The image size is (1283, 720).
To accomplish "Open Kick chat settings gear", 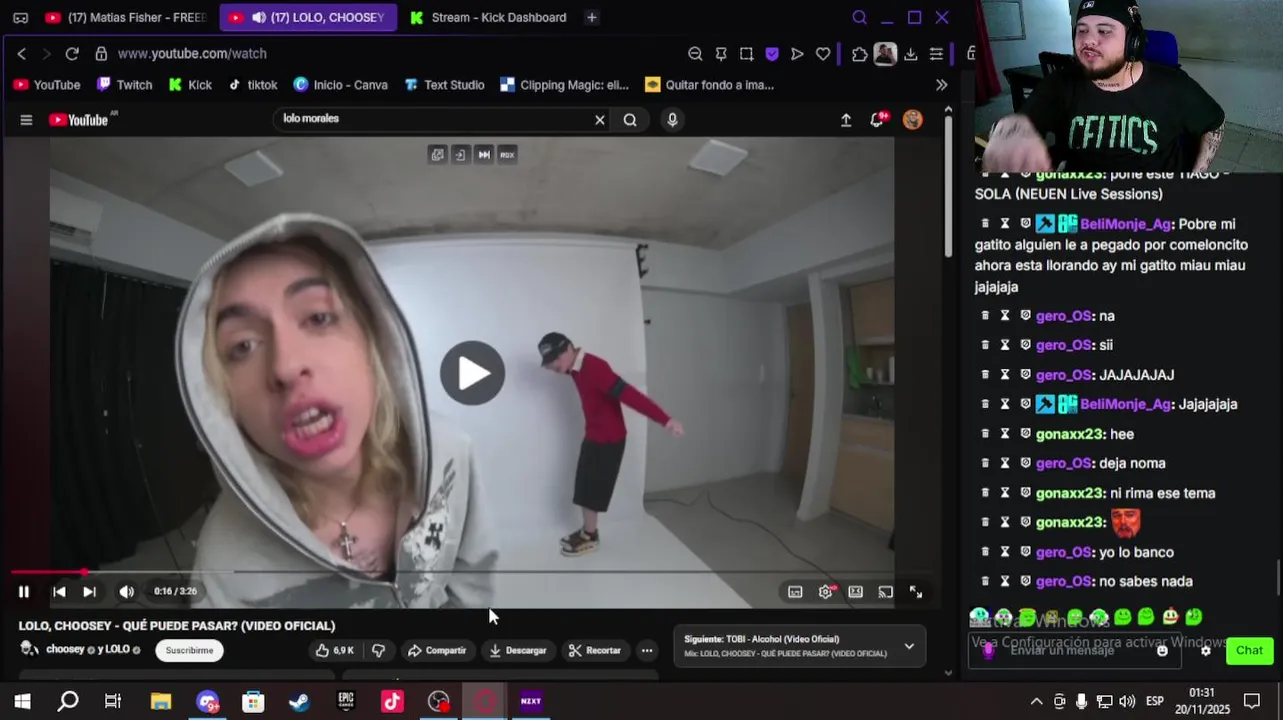I will (x=1205, y=650).
